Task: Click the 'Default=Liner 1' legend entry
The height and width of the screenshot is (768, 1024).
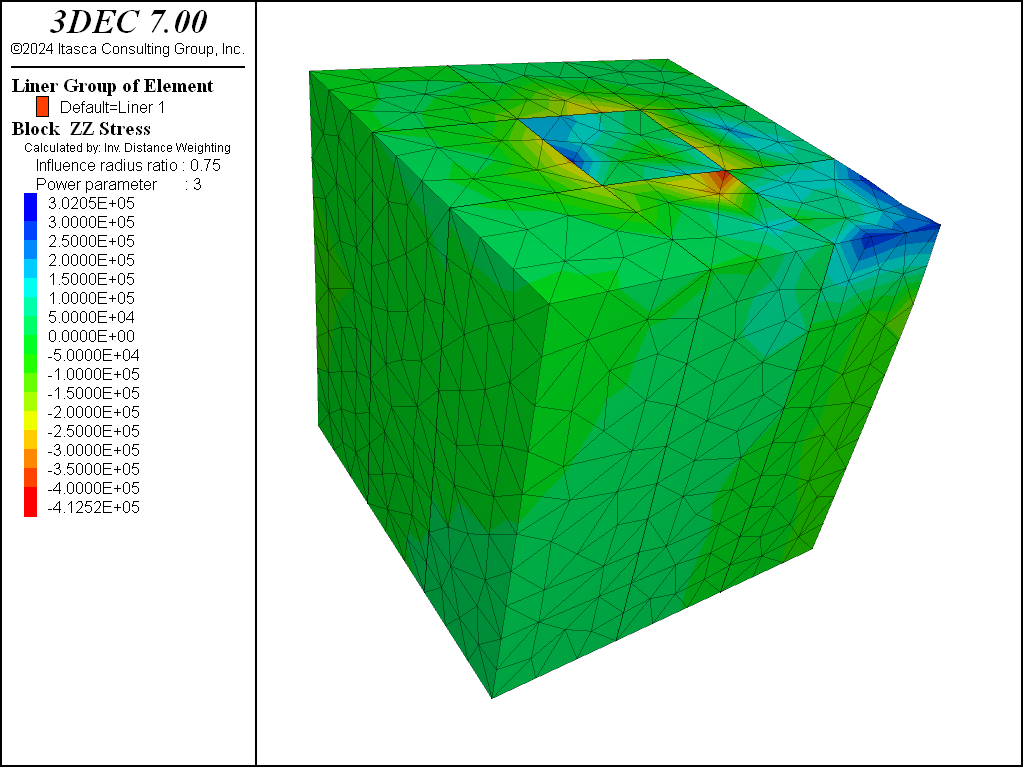Action: (x=112, y=107)
